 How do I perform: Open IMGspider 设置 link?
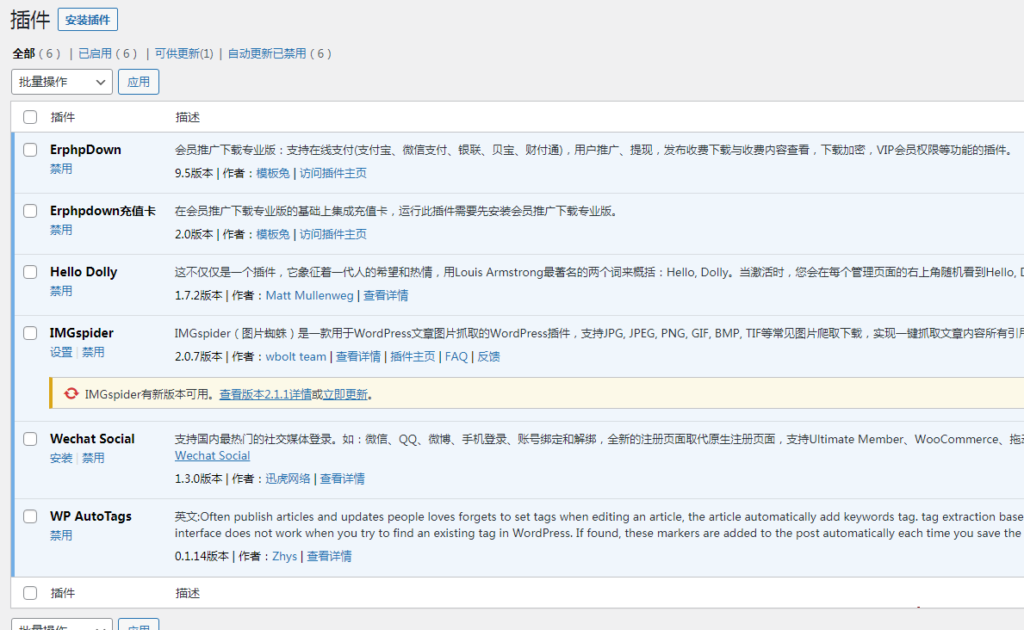61,352
